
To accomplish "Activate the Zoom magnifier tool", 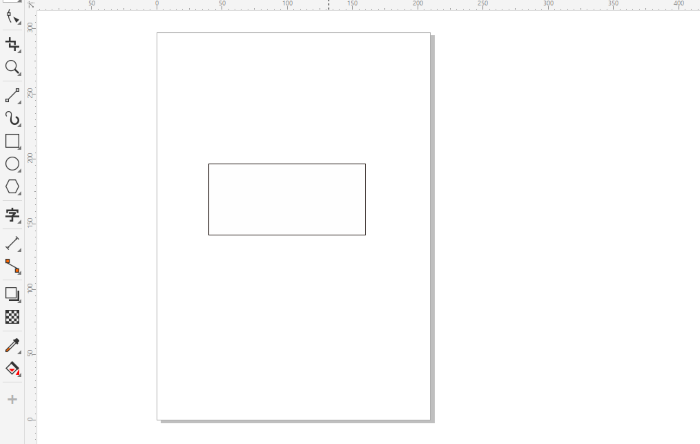I will [12, 67].
